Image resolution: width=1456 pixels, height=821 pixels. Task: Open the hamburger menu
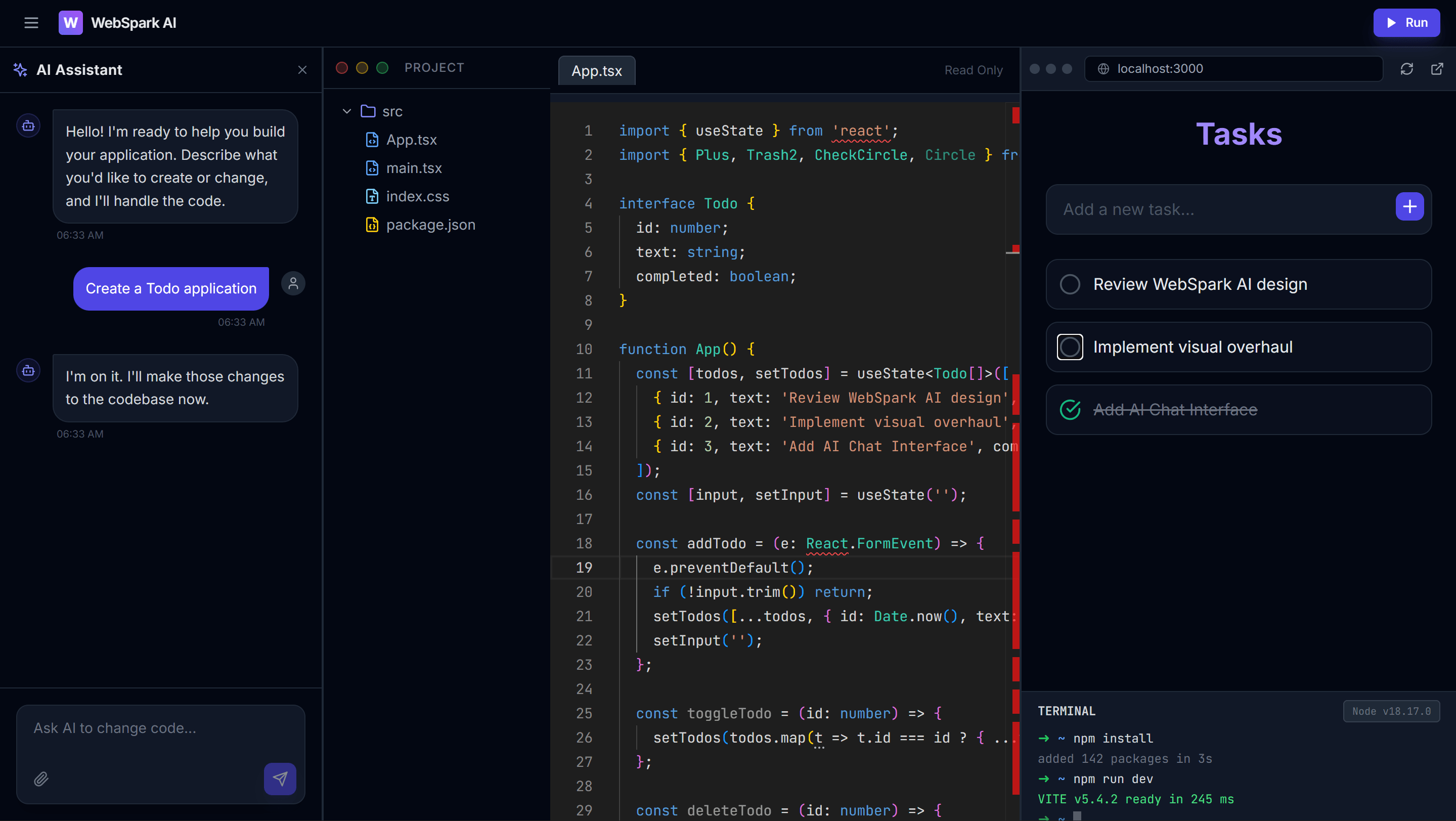[31, 23]
